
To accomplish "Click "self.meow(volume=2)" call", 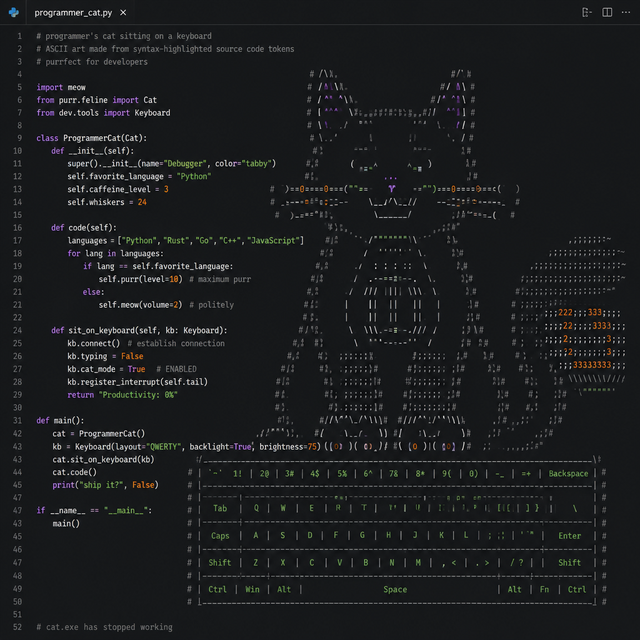I will pyautogui.click(x=140, y=305).
